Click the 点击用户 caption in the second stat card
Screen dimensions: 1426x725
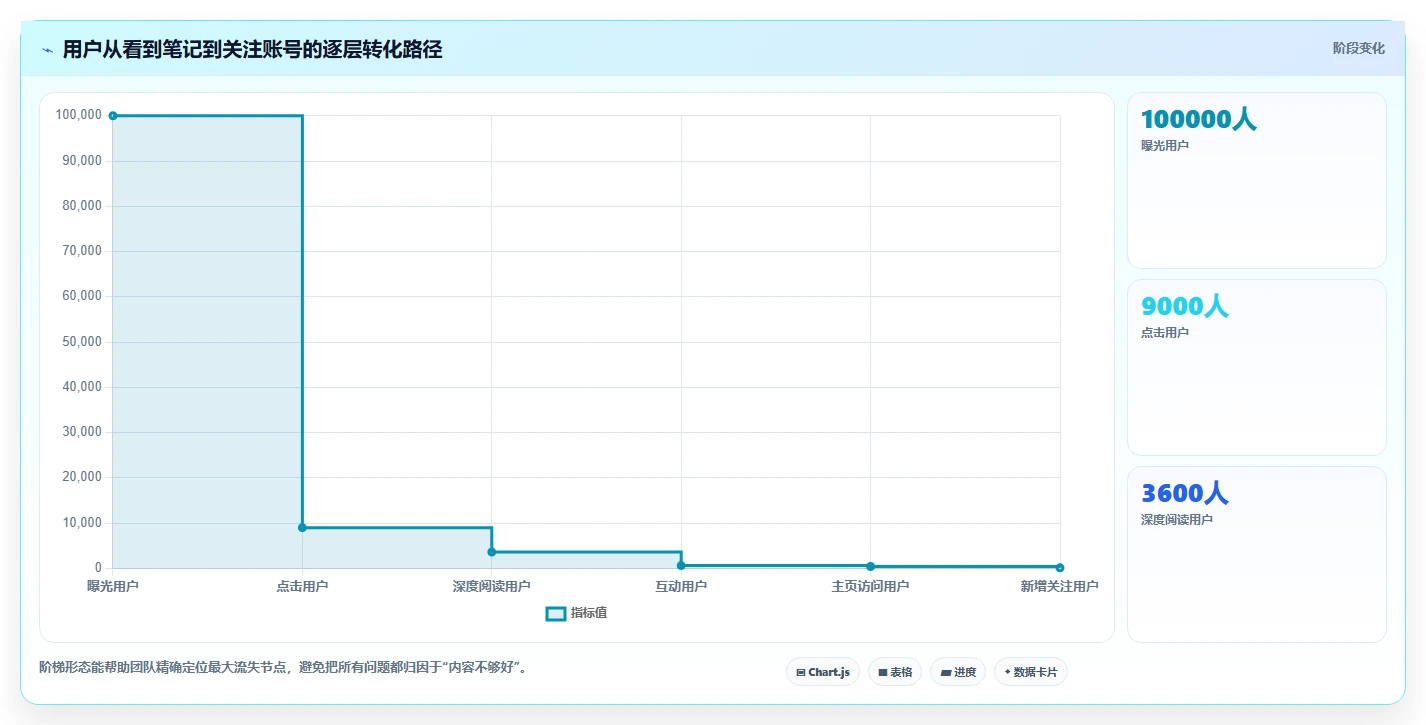point(1165,333)
